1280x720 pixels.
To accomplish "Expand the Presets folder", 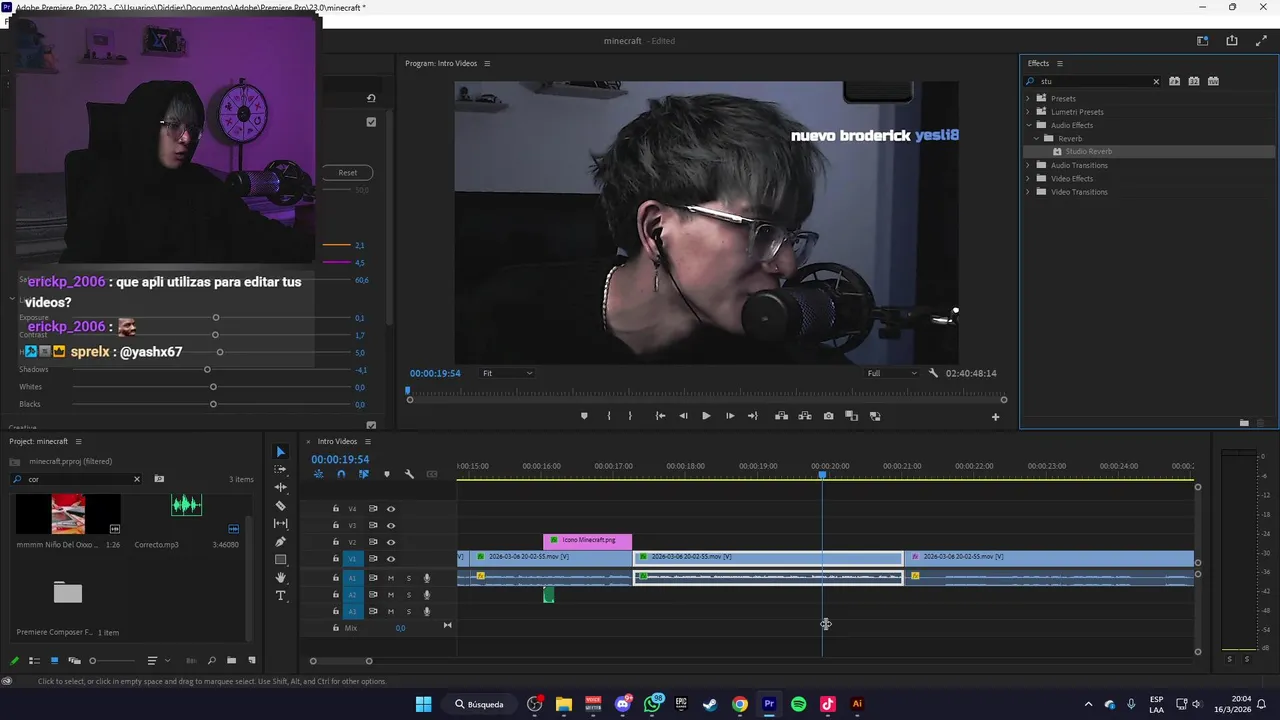I will tap(1028, 99).
